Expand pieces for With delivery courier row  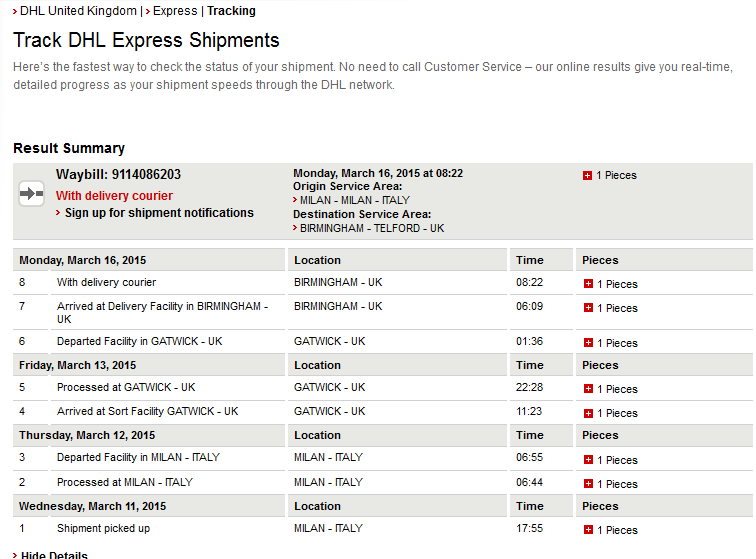click(589, 284)
